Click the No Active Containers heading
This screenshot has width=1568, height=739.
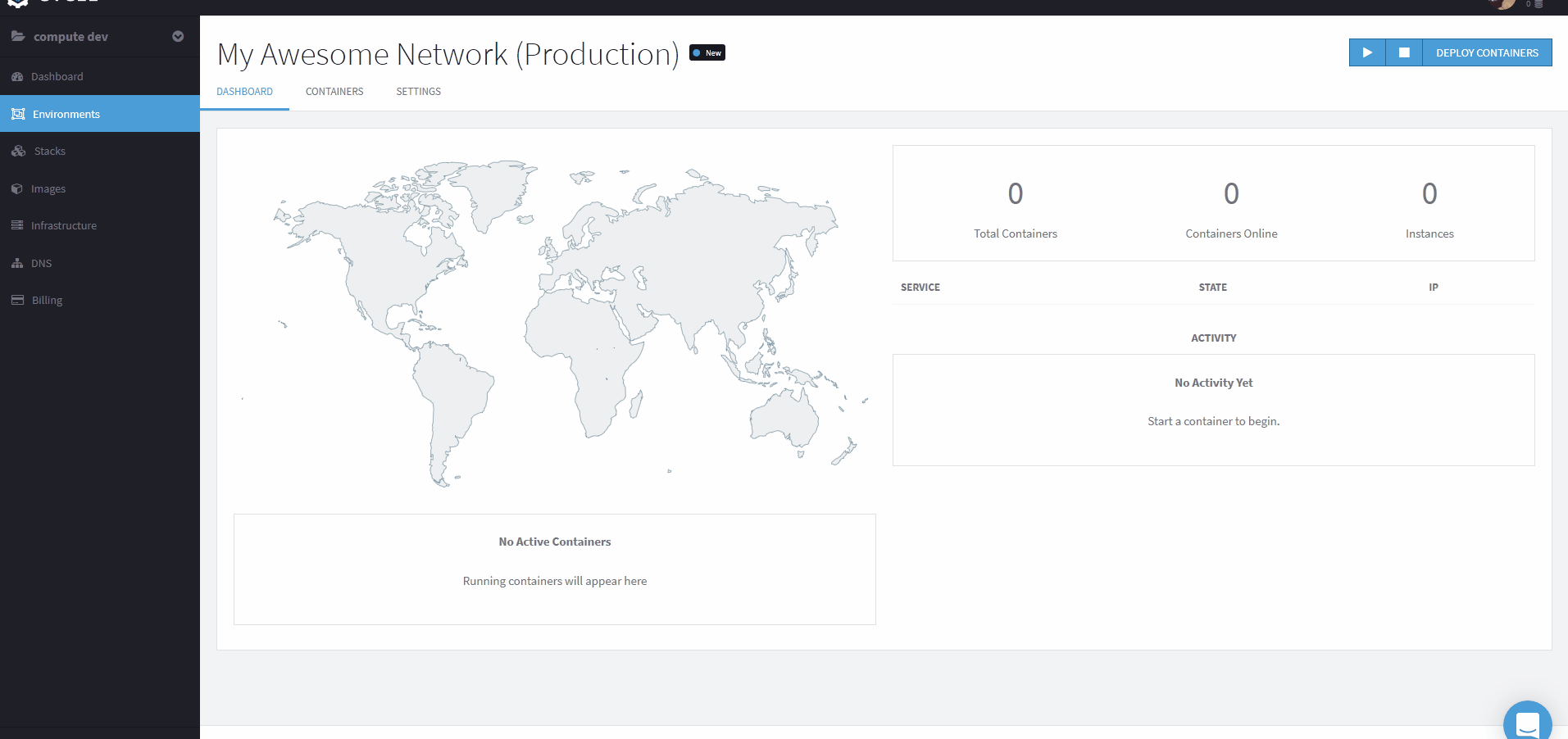pos(555,542)
